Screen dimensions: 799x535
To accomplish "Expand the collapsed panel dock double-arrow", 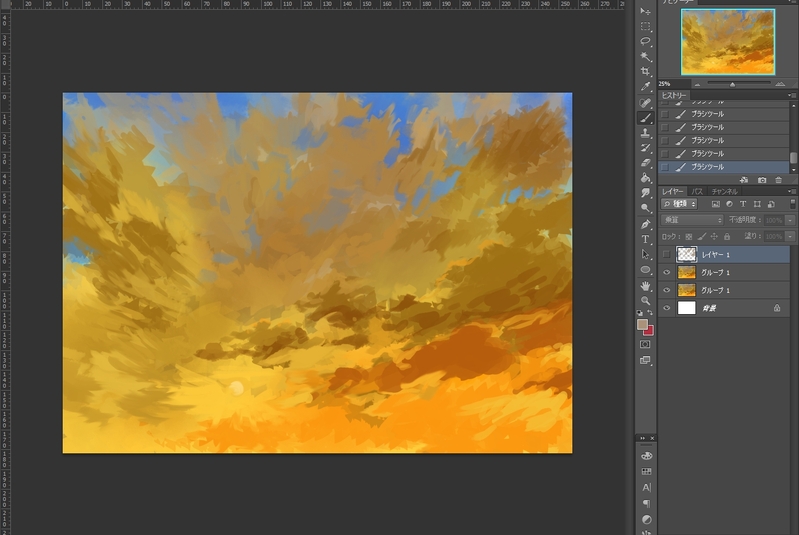I will [x=643, y=438].
